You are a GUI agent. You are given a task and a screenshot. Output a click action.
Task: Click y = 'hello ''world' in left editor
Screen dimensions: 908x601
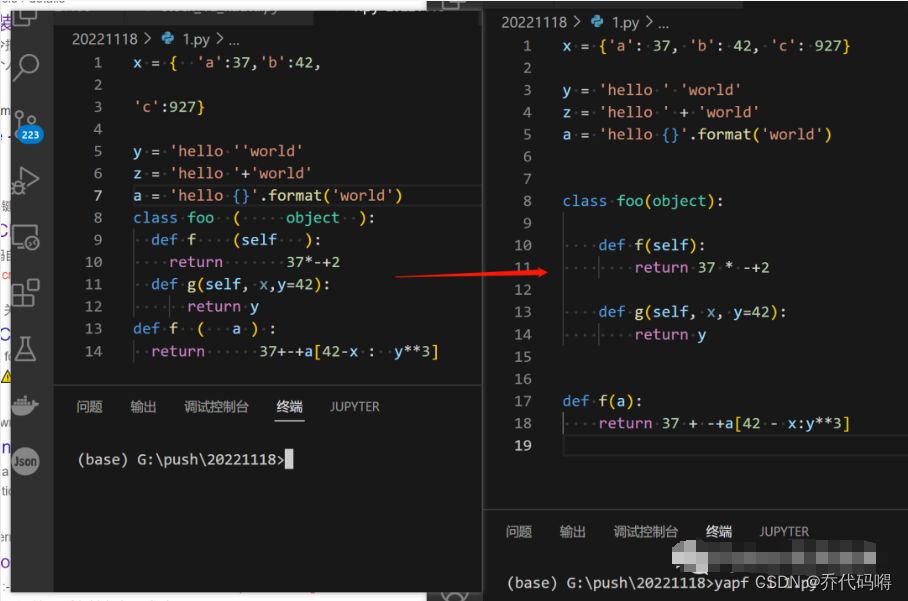218,151
